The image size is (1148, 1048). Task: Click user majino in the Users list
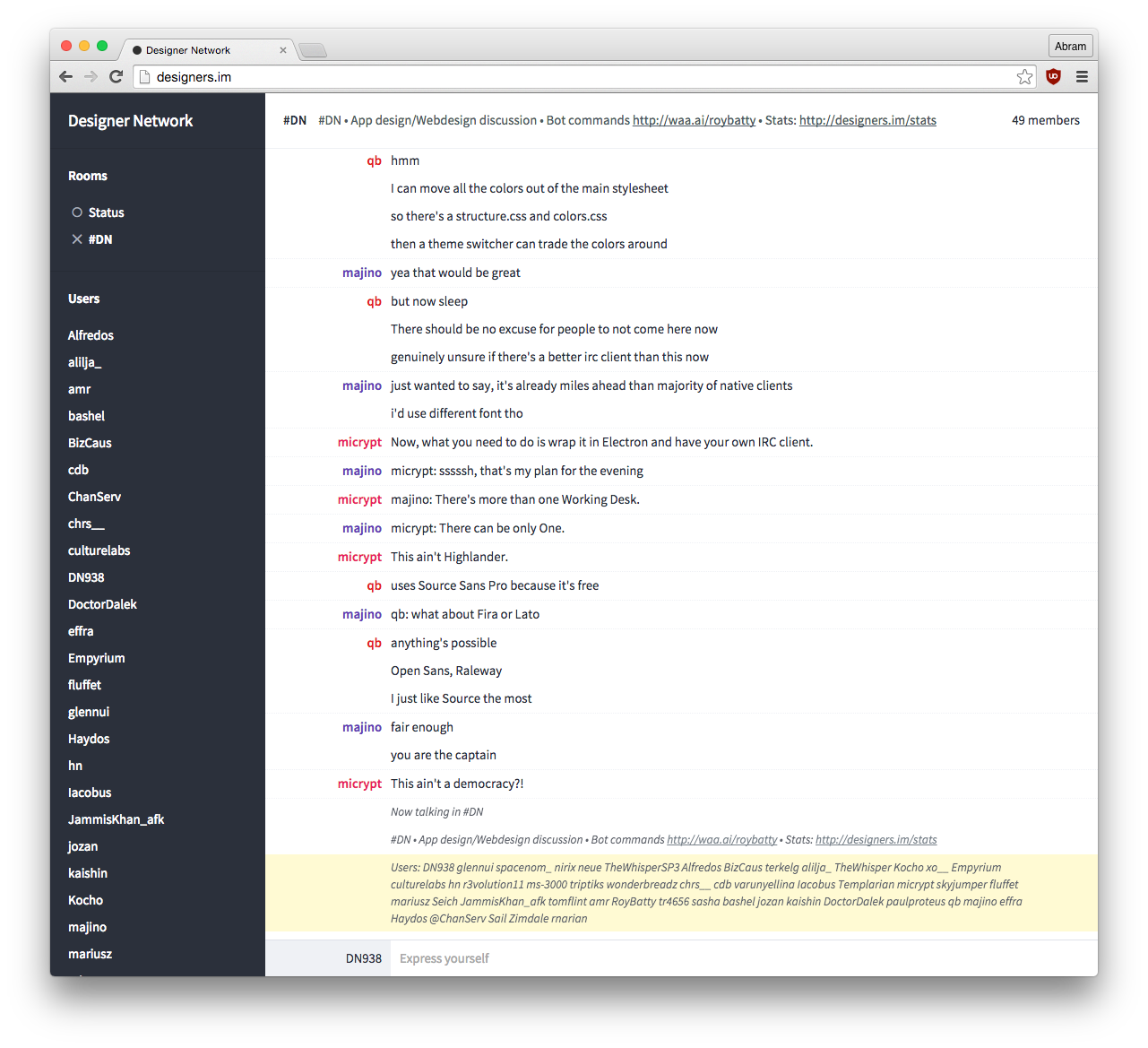[x=87, y=926]
